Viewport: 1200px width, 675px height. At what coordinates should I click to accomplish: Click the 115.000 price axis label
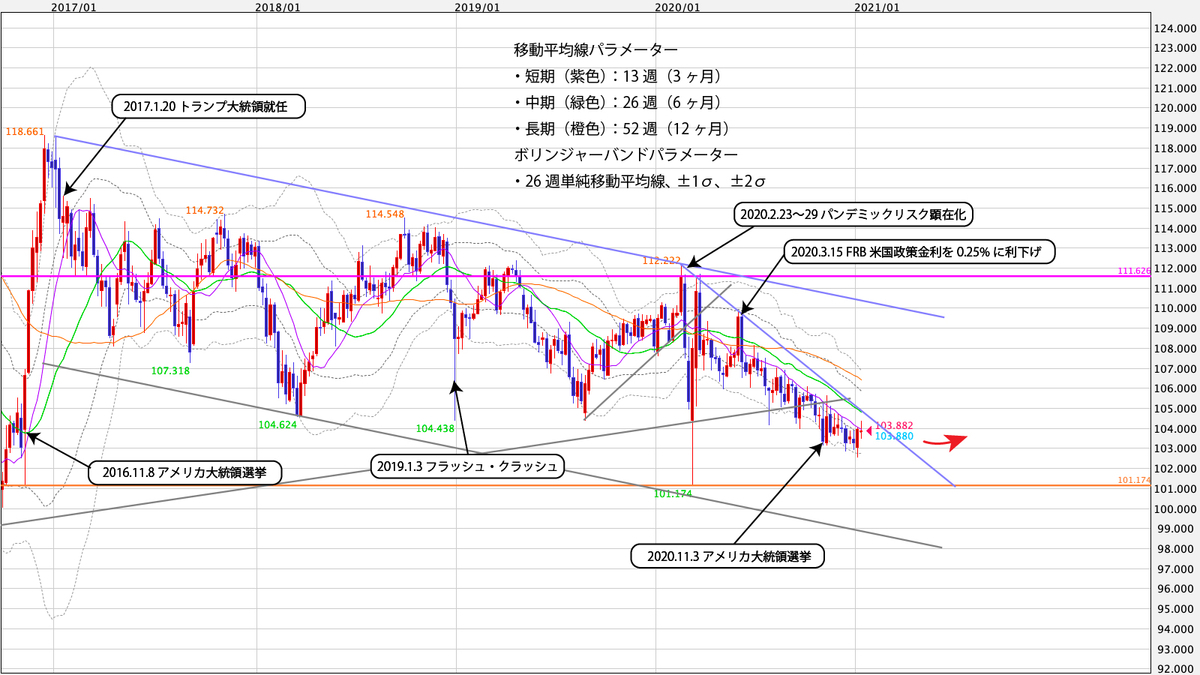tap(1173, 208)
